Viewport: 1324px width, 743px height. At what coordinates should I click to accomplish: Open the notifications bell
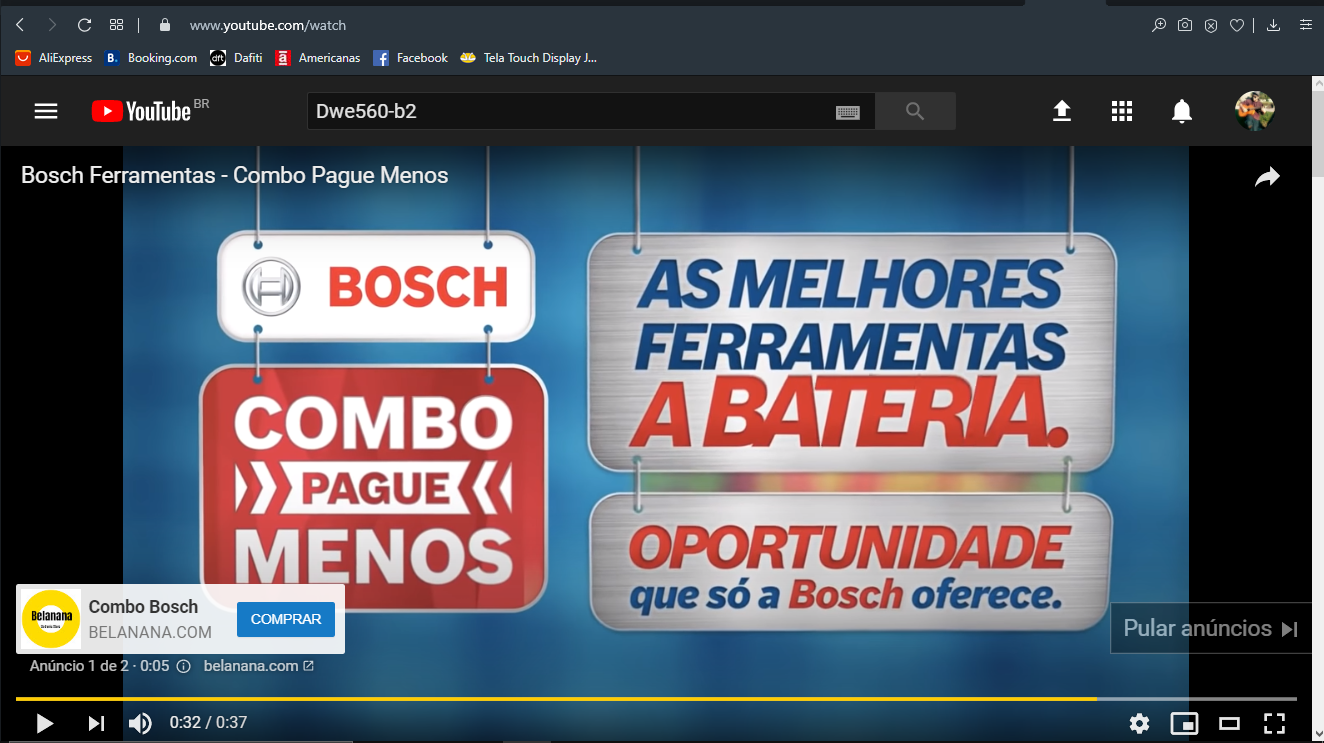click(1182, 111)
